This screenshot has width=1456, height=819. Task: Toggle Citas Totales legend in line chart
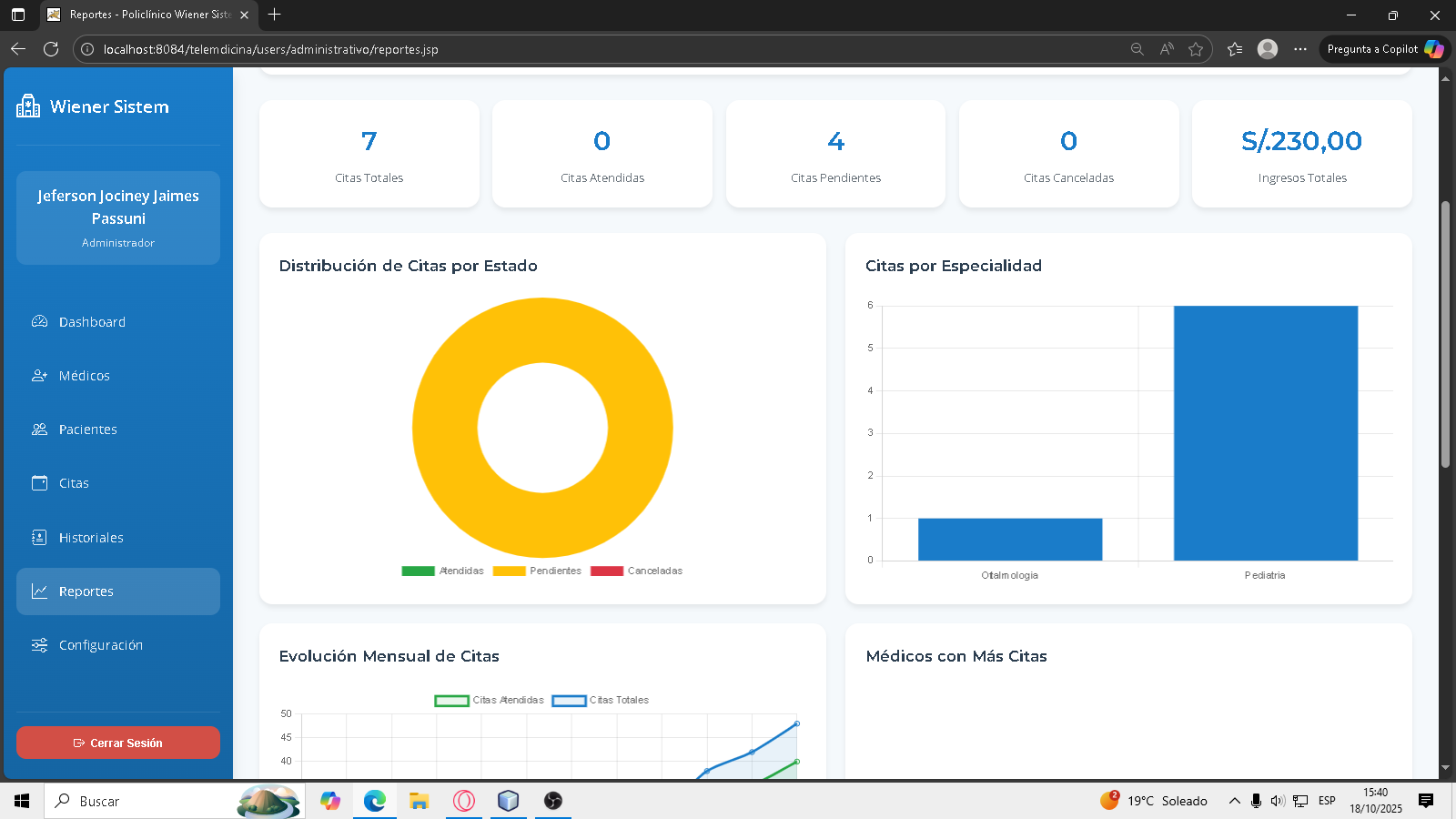(601, 701)
